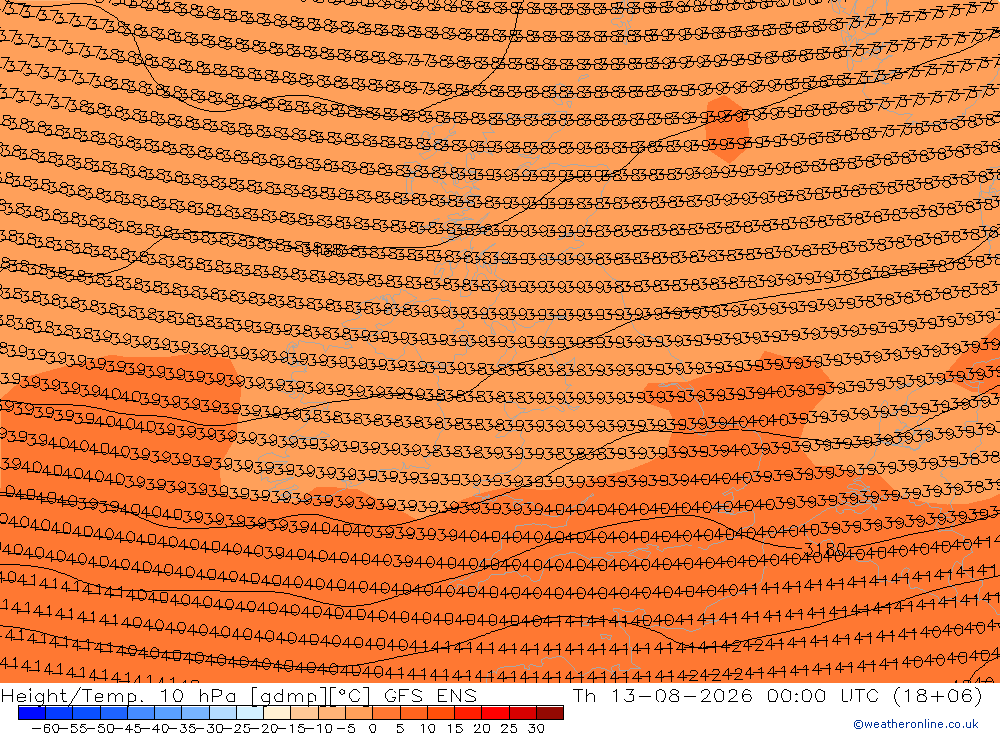The width and height of the screenshot is (1000, 733).
Task: Choose the blue swatch between -45 and -40
Action: [141, 713]
